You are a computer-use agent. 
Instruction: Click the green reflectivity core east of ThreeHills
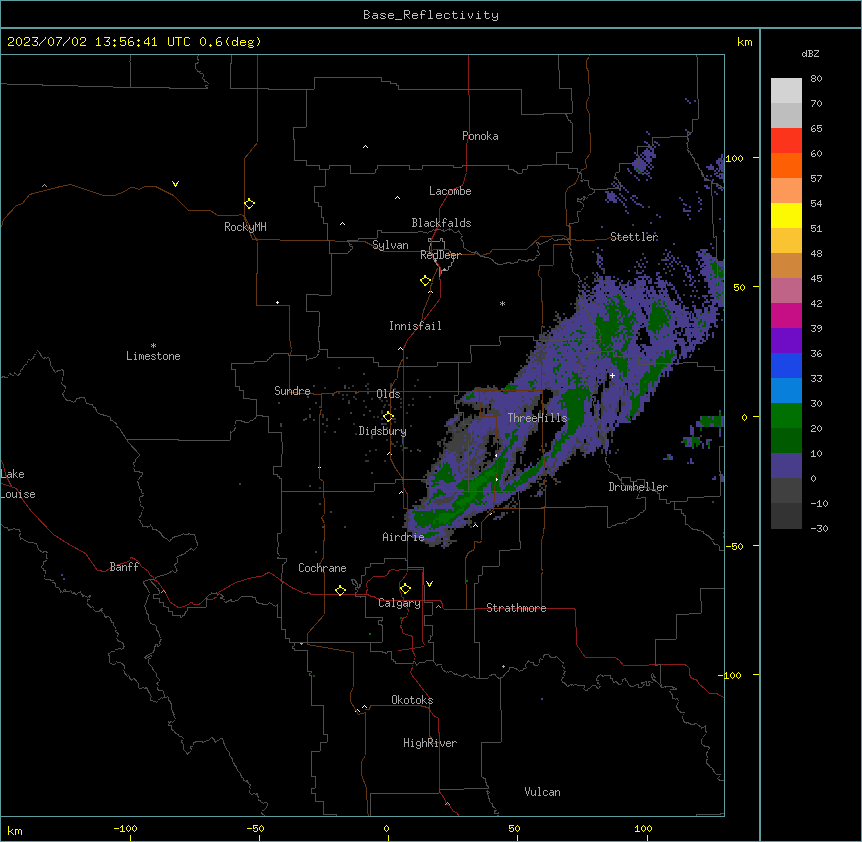tap(576, 409)
